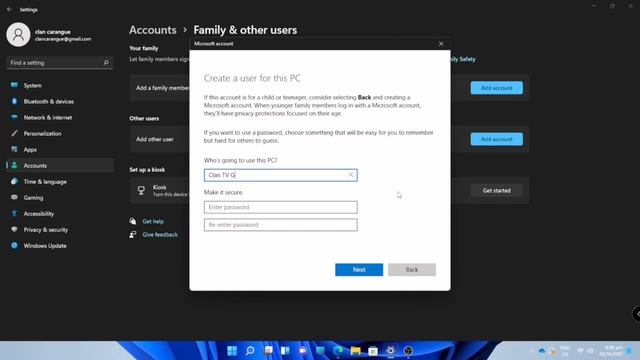
Task: Select Accounts in the settings sidebar
Action: (x=60, y=165)
